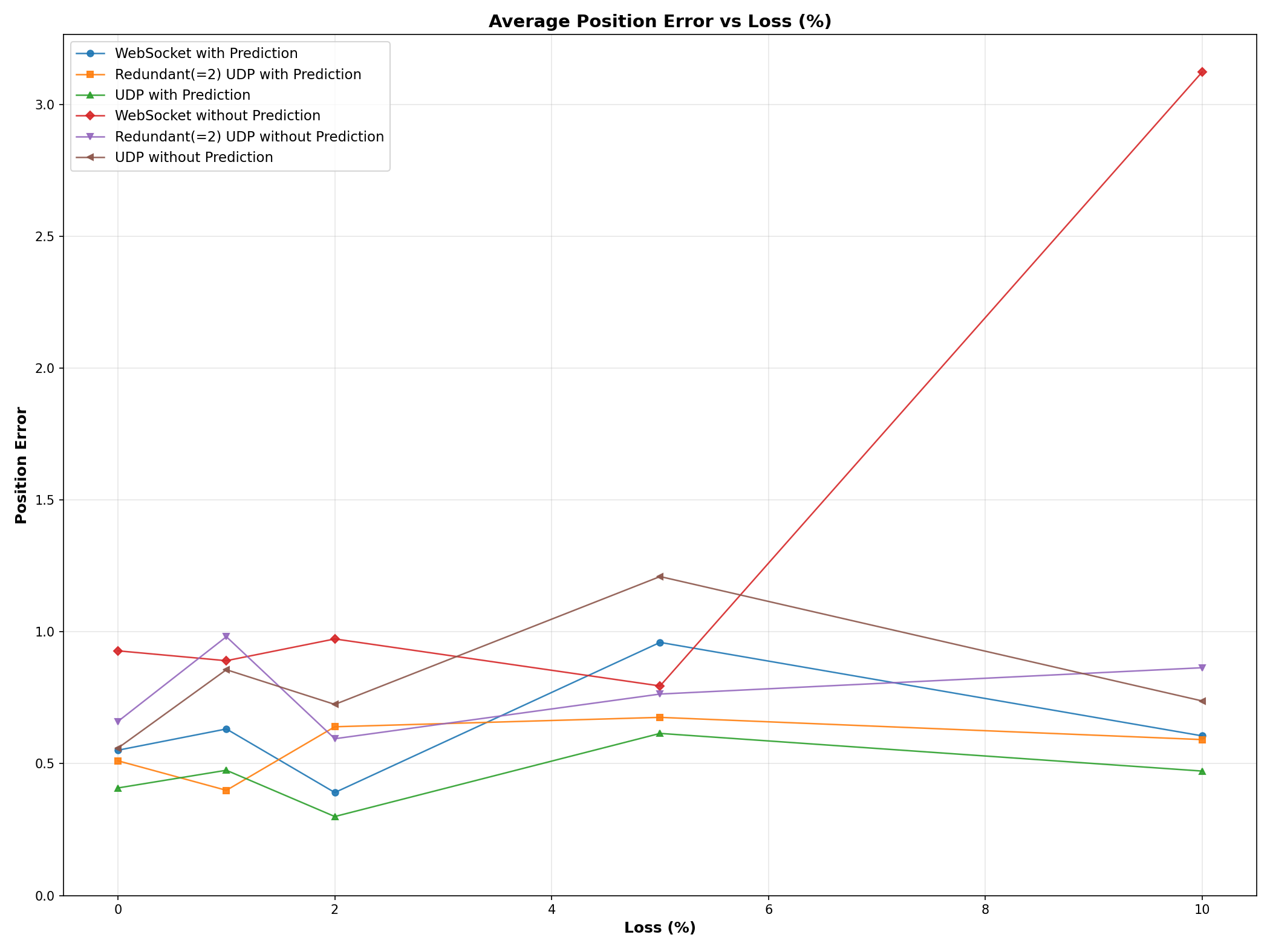Viewport: 1270px width, 952px height.
Task: Click the y-axis tick label '2.5'
Action: 44,236
